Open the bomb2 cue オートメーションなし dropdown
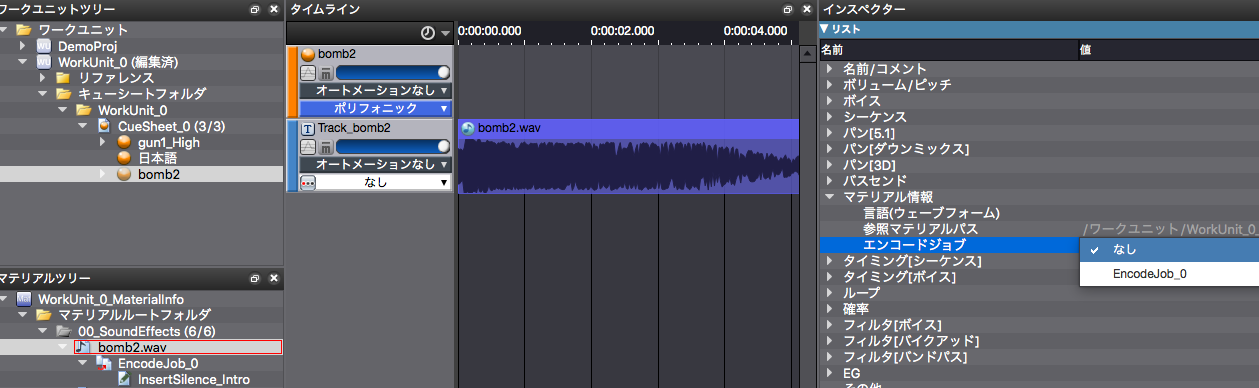Viewport: 1259px width, 388px height. click(x=375, y=91)
